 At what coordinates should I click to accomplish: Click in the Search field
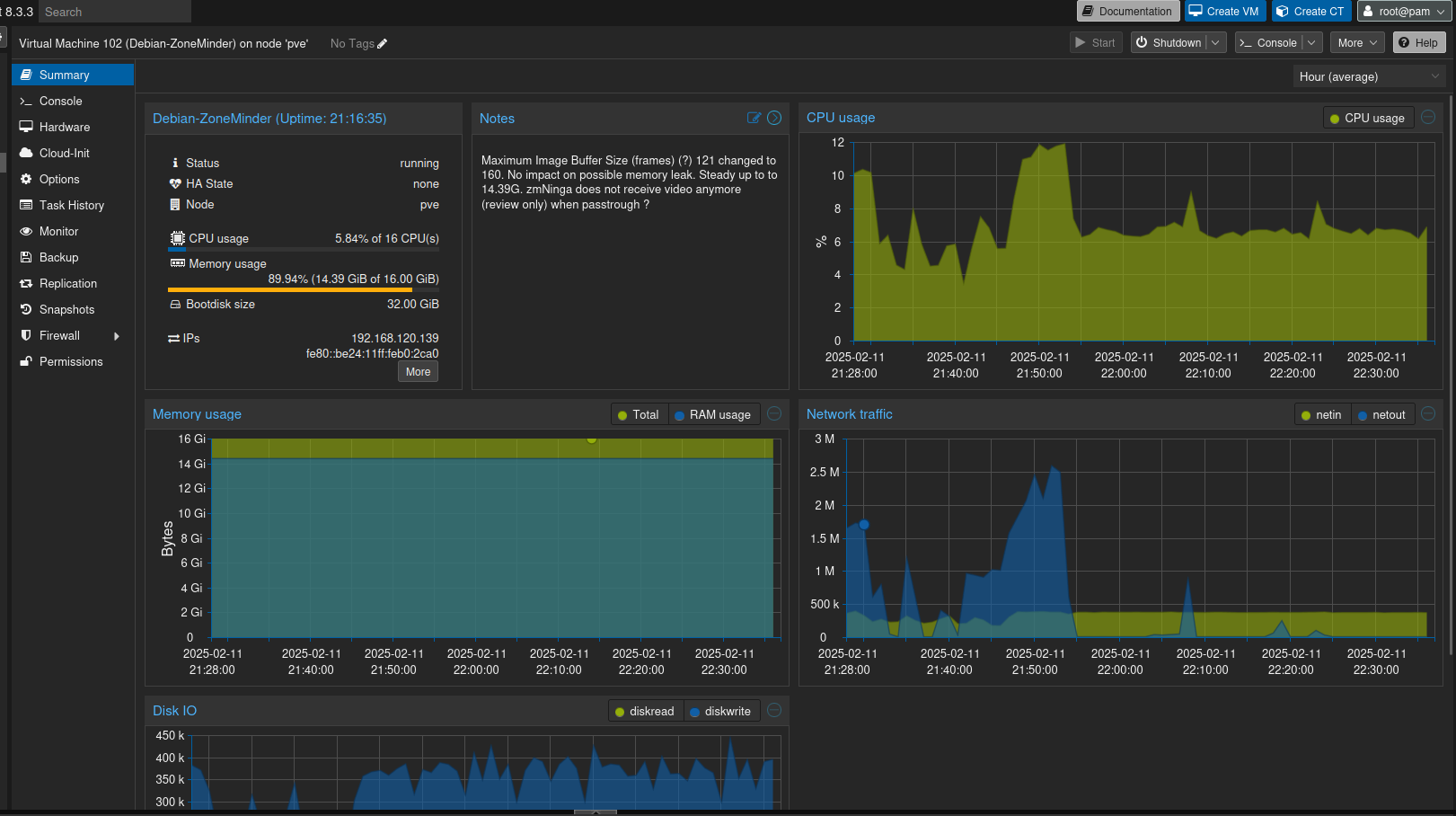115,11
